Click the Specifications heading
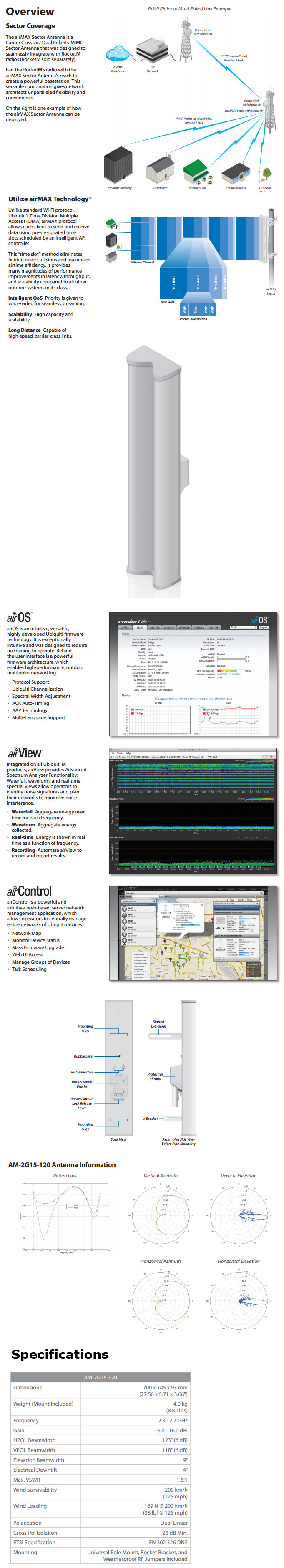284x1568 pixels. 60,1354
